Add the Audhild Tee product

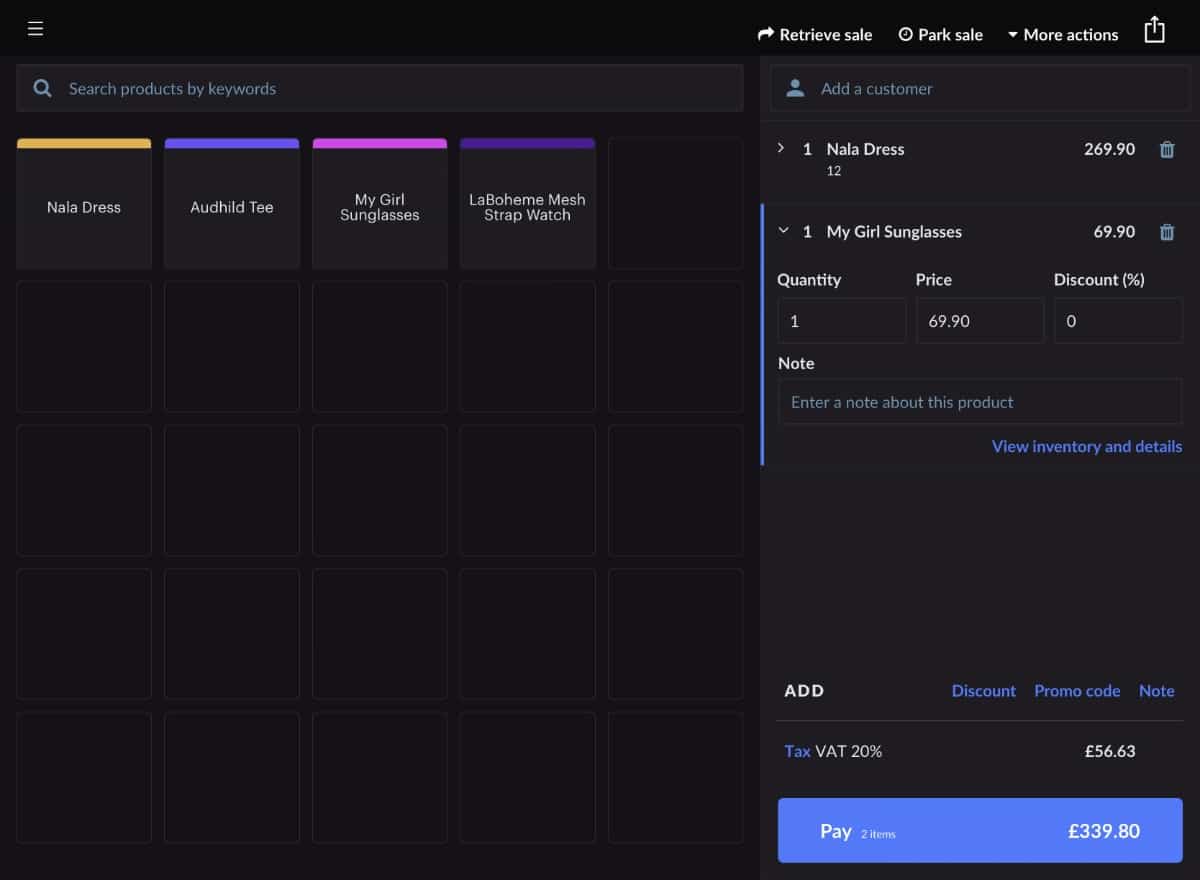pyautogui.click(x=232, y=207)
